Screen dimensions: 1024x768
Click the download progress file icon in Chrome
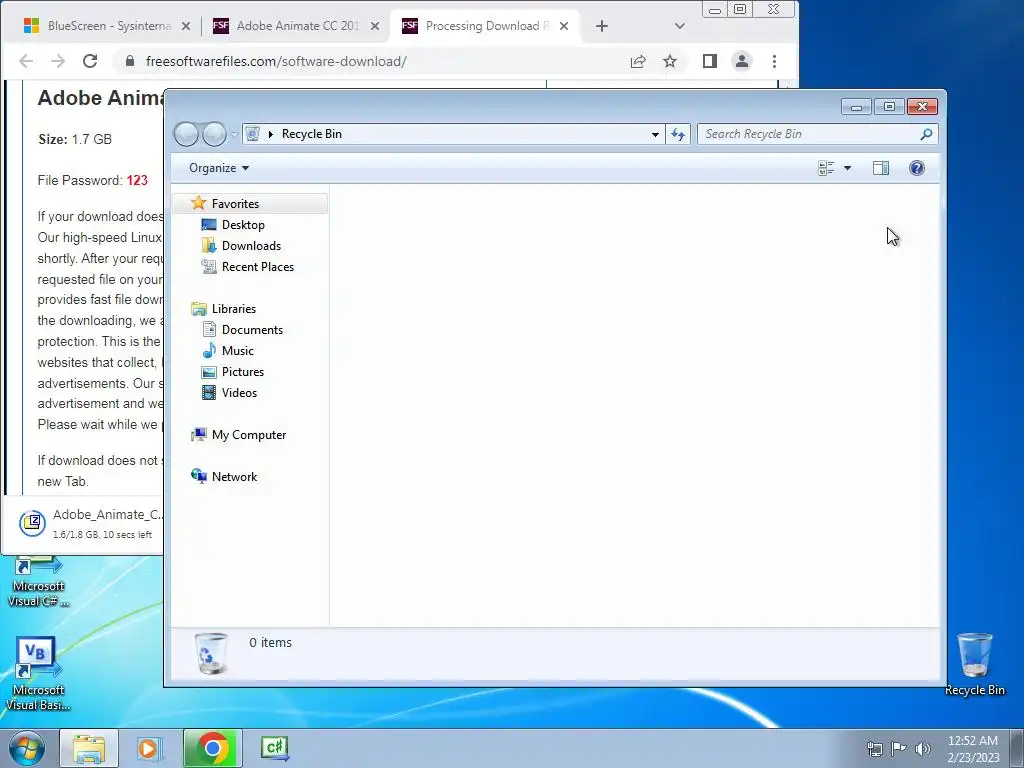click(x=32, y=523)
